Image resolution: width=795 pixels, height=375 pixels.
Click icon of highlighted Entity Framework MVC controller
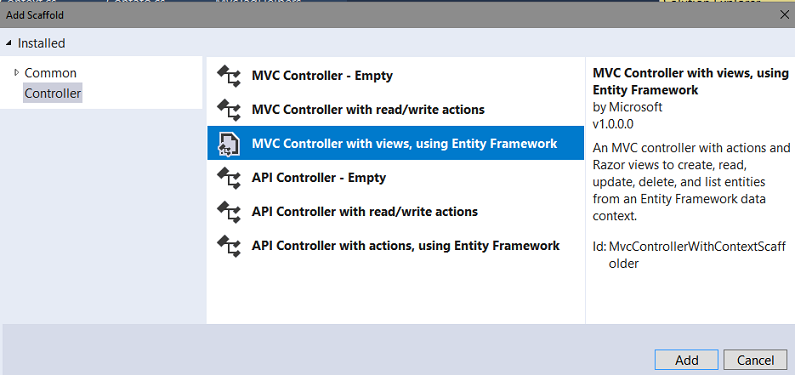(227, 144)
